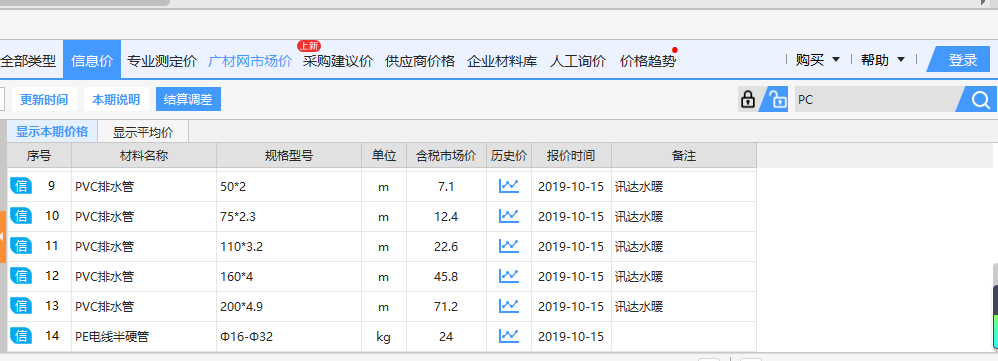Open the 专业测定价 tab
The image size is (998, 361).
tap(162, 61)
